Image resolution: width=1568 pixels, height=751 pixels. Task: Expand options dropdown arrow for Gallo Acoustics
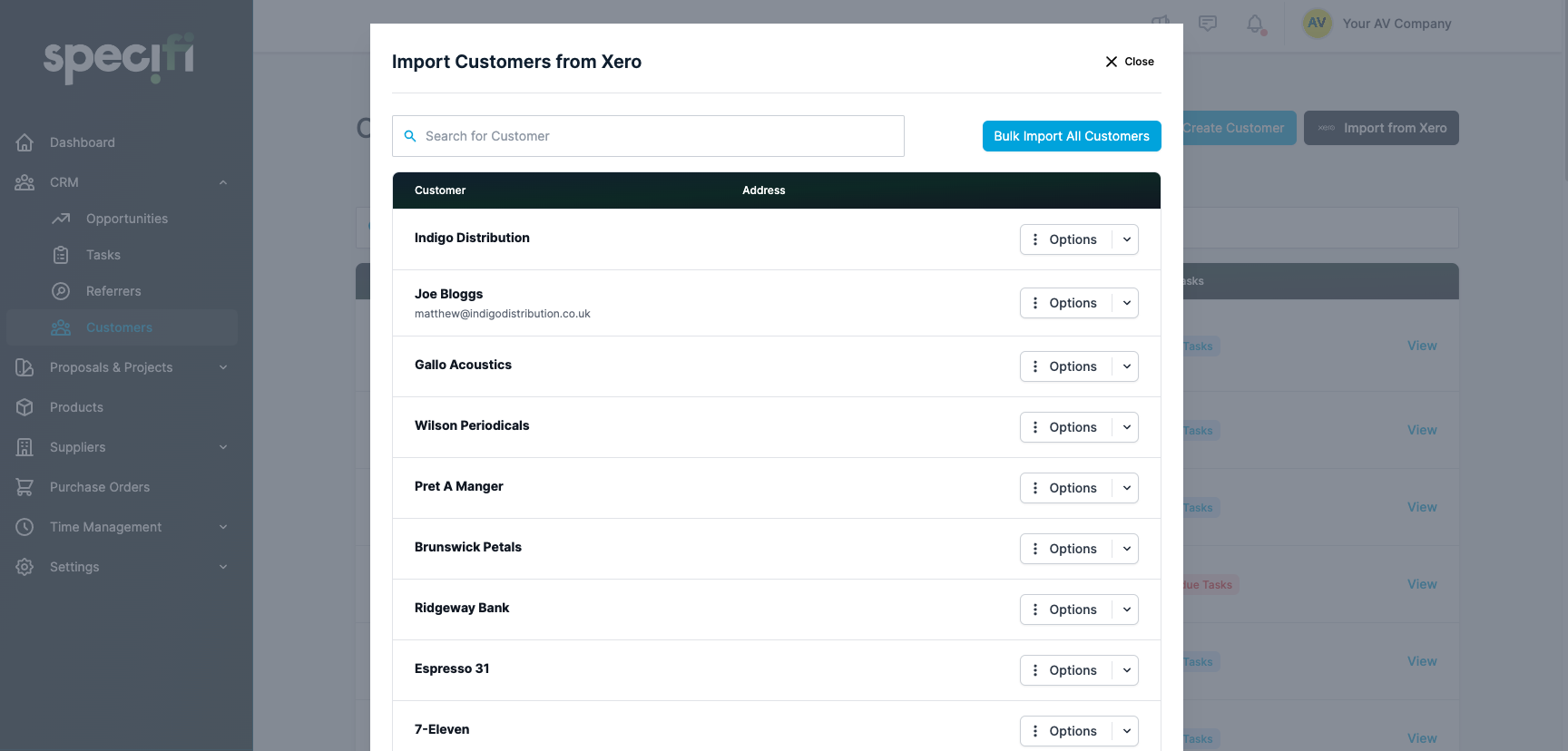tap(1126, 366)
